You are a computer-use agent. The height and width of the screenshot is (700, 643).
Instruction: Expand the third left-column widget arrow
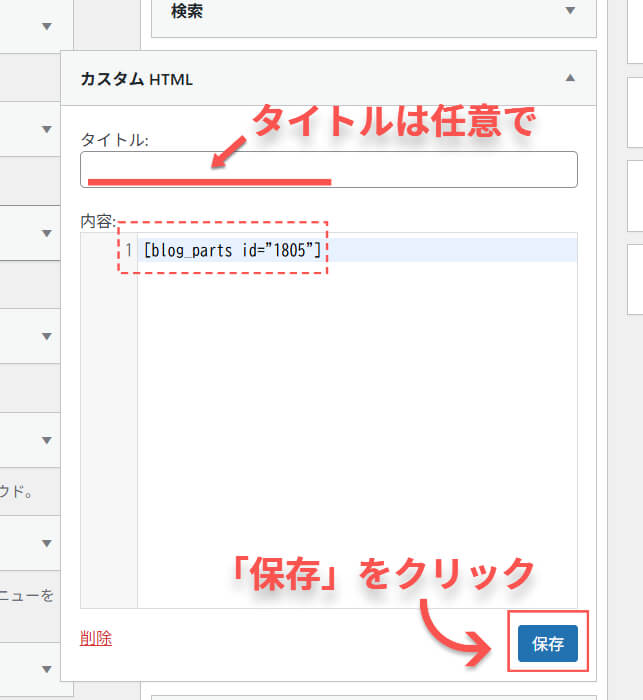(46, 233)
